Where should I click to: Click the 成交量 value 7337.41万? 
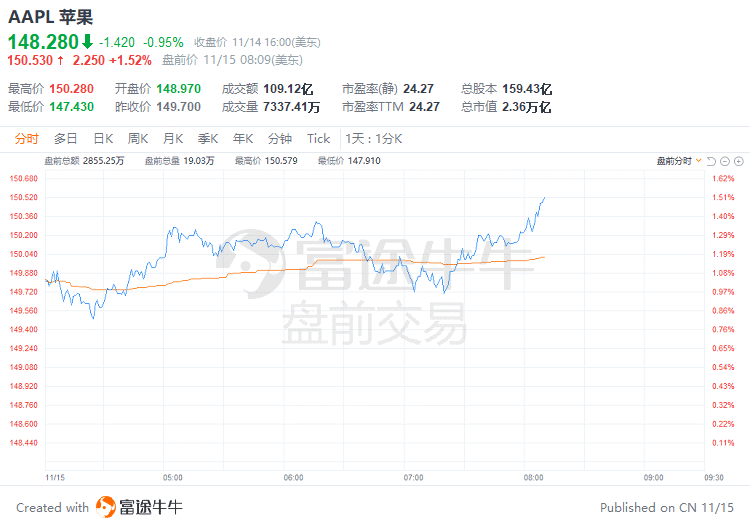(x=291, y=107)
